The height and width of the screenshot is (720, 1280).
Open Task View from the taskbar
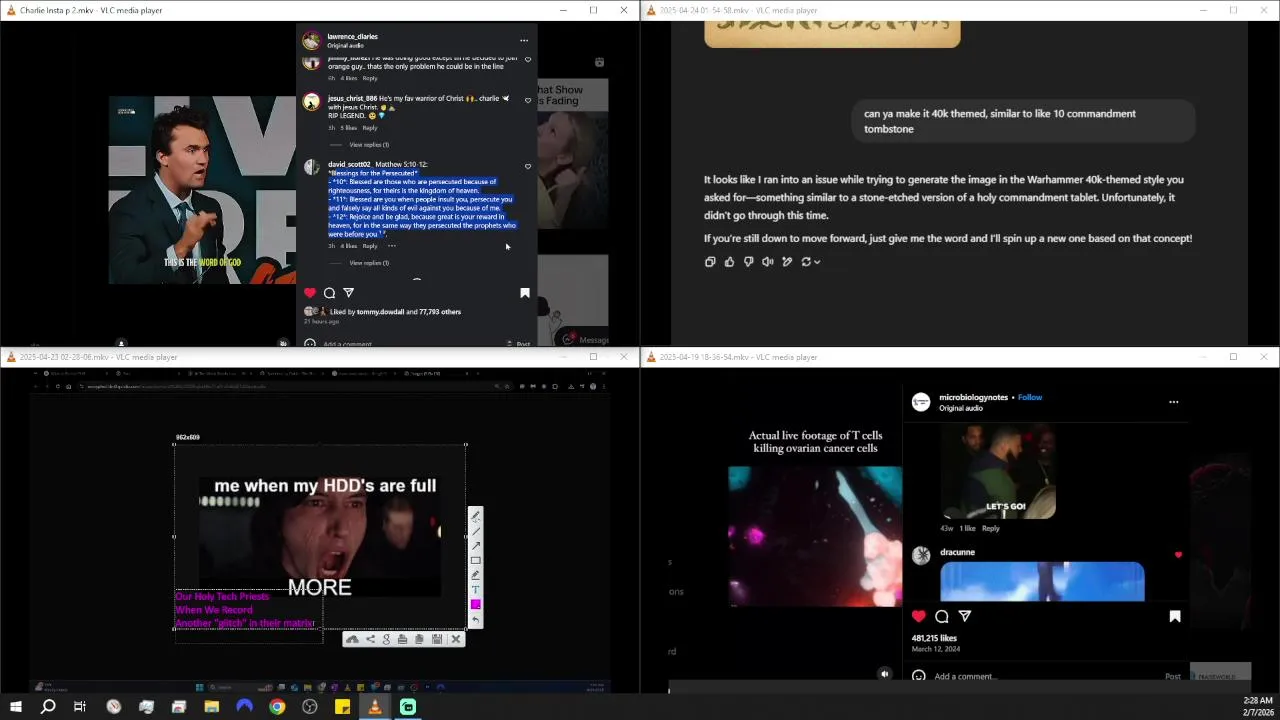pos(80,707)
